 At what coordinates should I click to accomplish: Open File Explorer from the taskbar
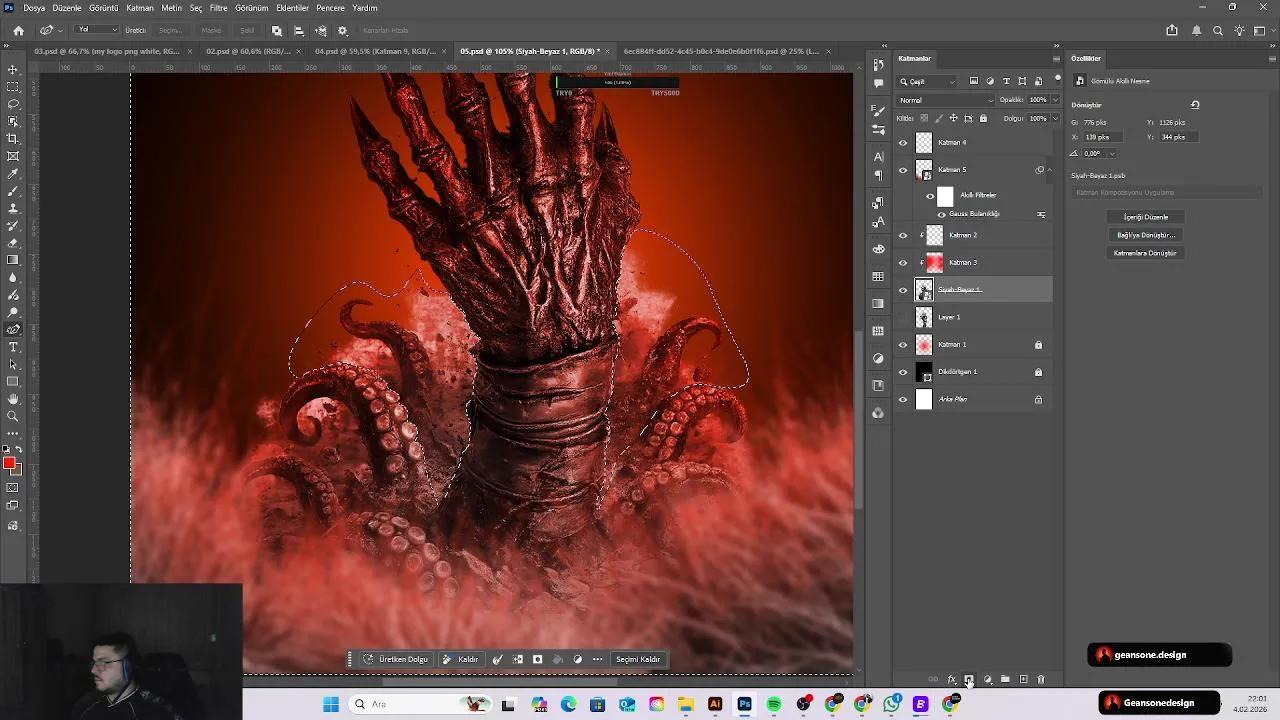686,704
